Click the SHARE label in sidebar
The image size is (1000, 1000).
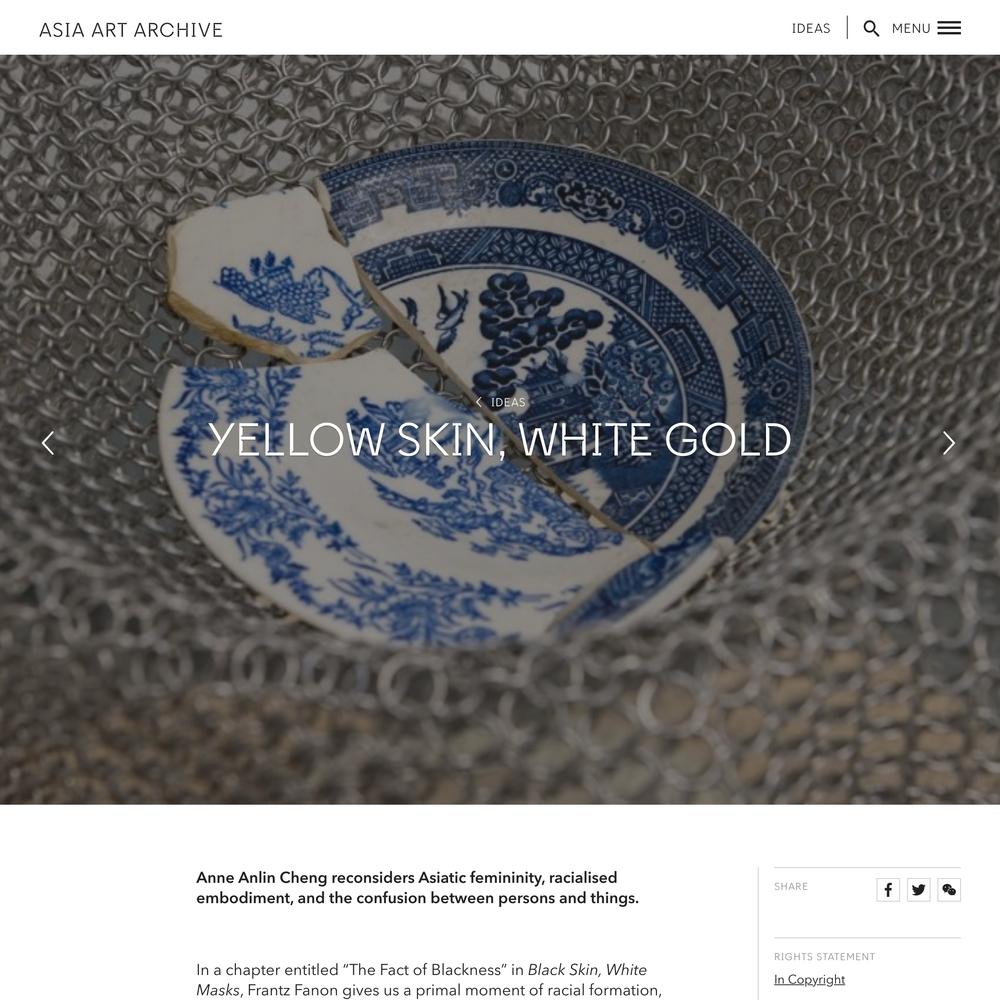click(x=791, y=886)
